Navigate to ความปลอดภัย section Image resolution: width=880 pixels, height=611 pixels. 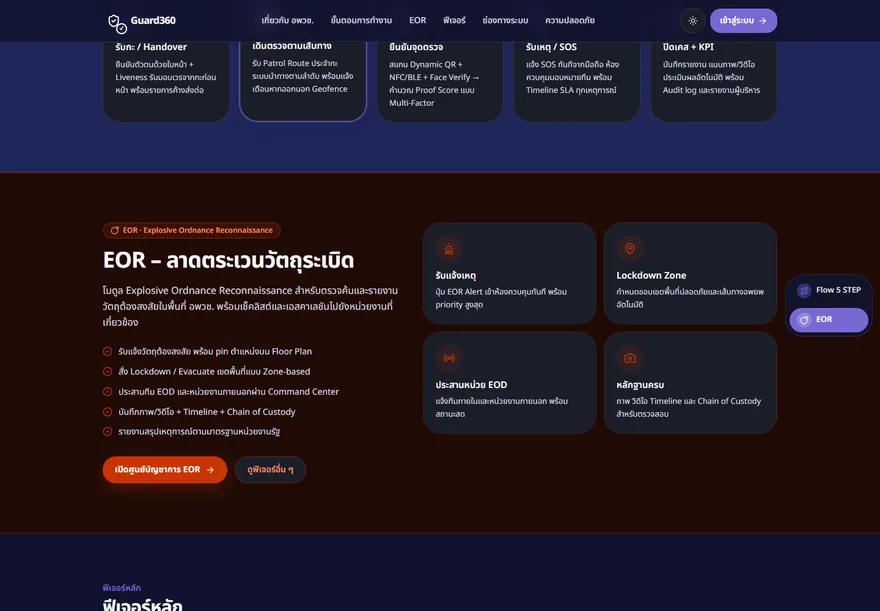[570, 20]
